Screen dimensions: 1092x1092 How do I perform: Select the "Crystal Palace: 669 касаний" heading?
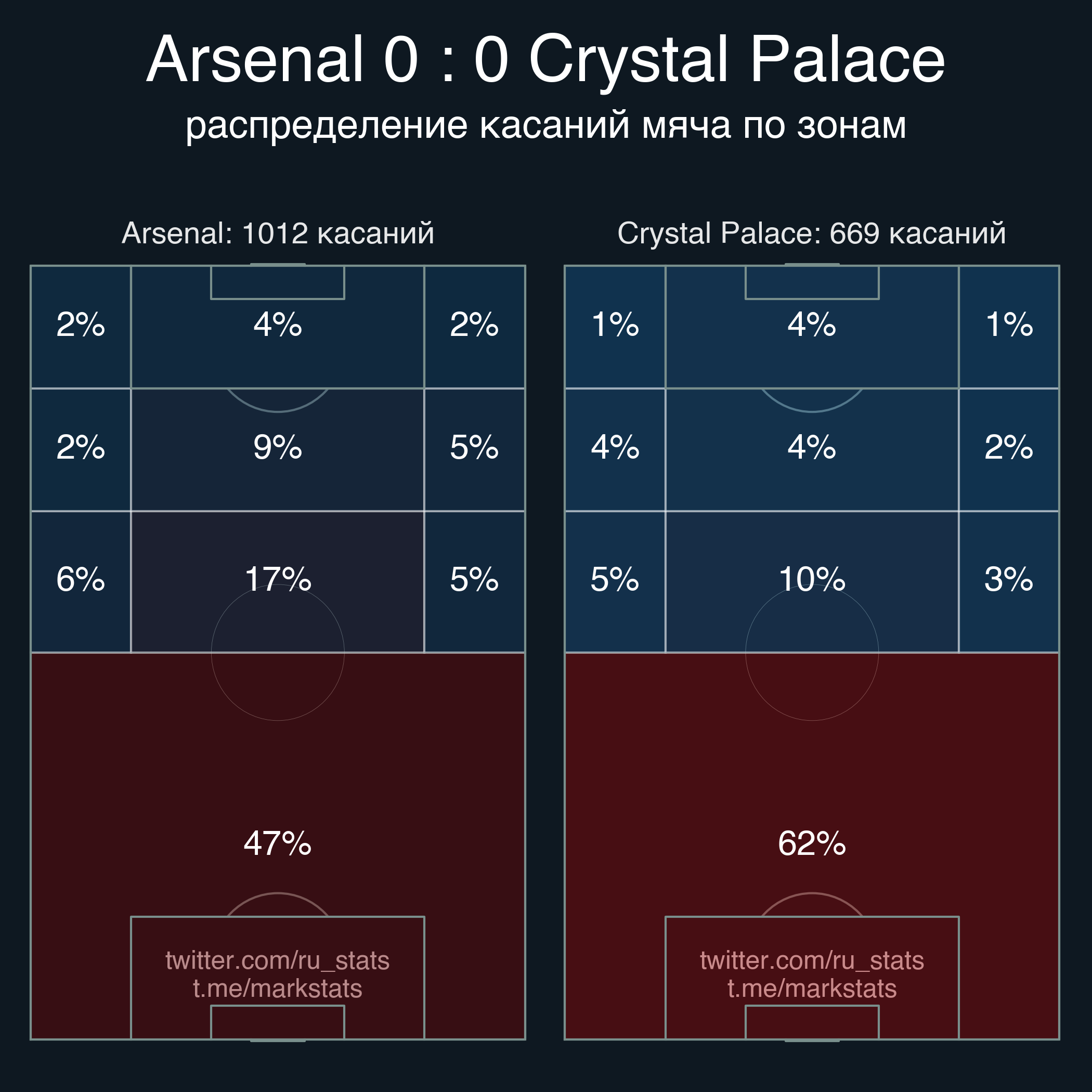coord(811,233)
